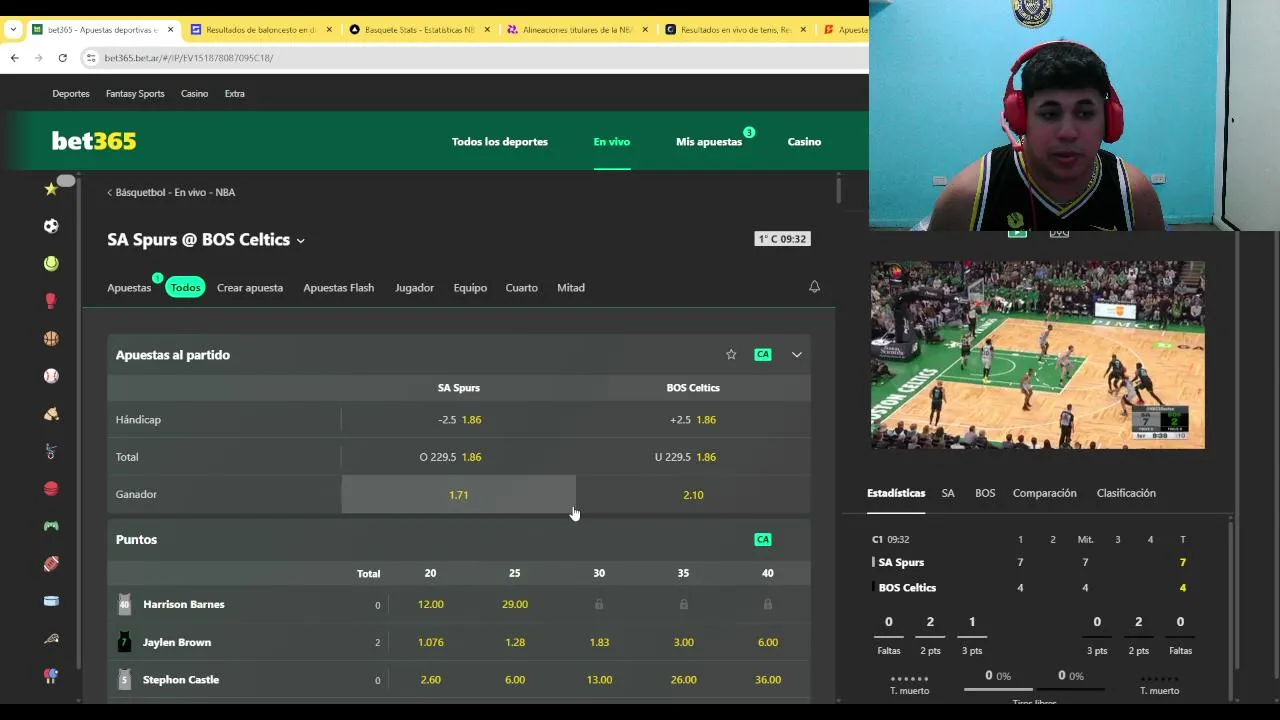Image resolution: width=1280 pixels, height=720 pixels.
Task: Click the live game video thumbnail
Action: tap(1037, 355)
